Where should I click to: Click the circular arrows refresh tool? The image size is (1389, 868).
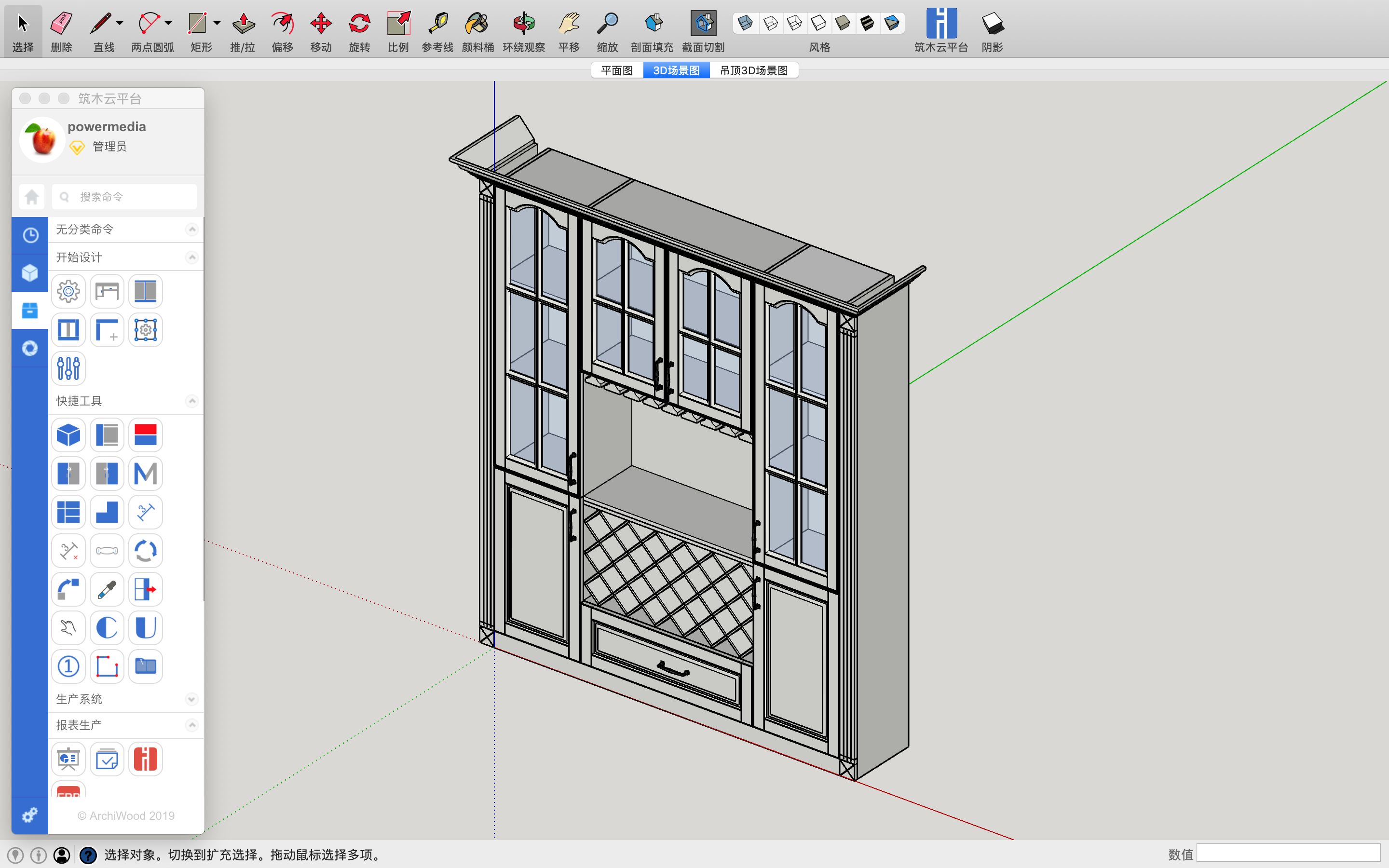point(145,551)
